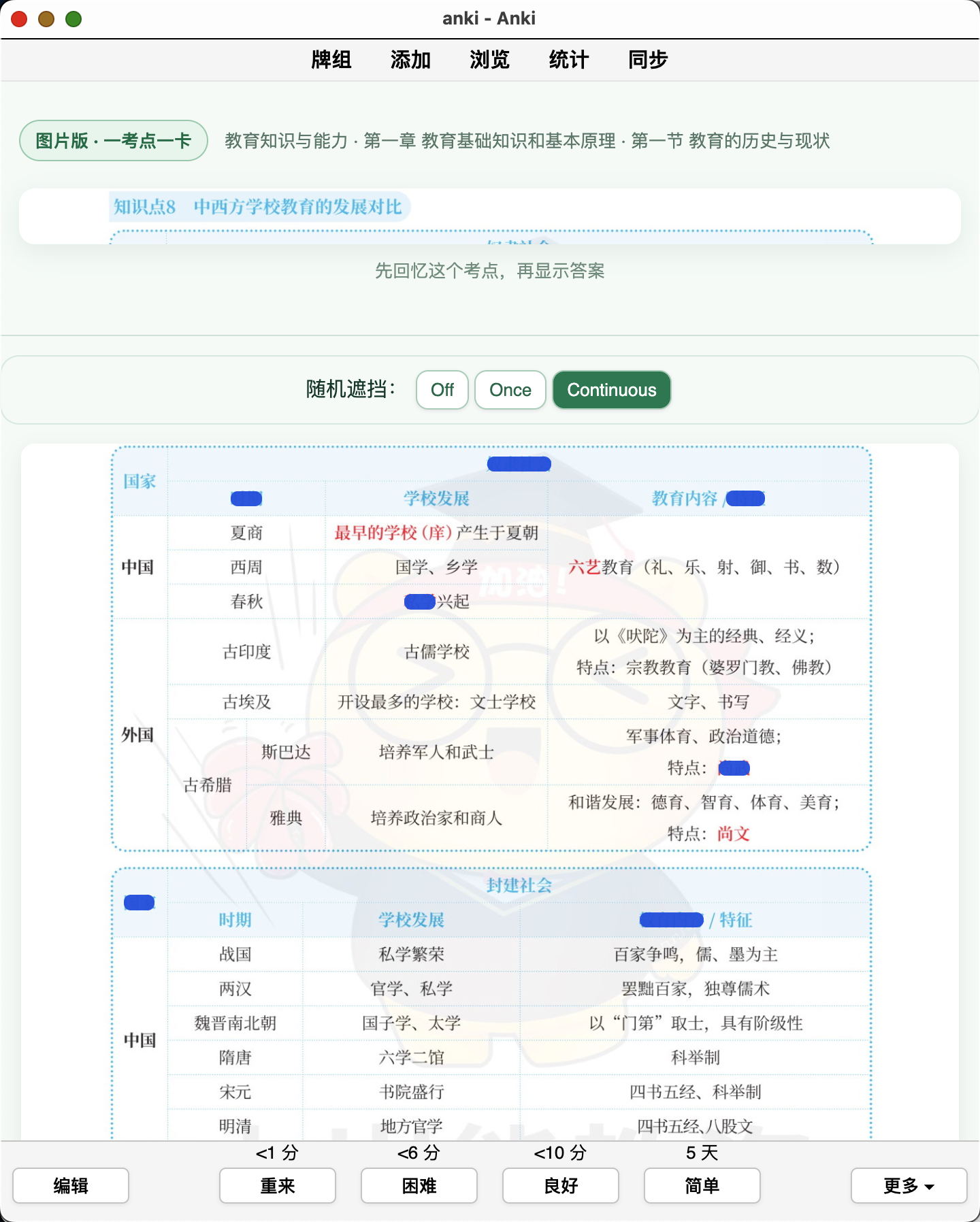Open the 牌组 decks menu item
The height and width of the screenshot is (1222, 980).
pyautogui.click(x=331, y=60)
